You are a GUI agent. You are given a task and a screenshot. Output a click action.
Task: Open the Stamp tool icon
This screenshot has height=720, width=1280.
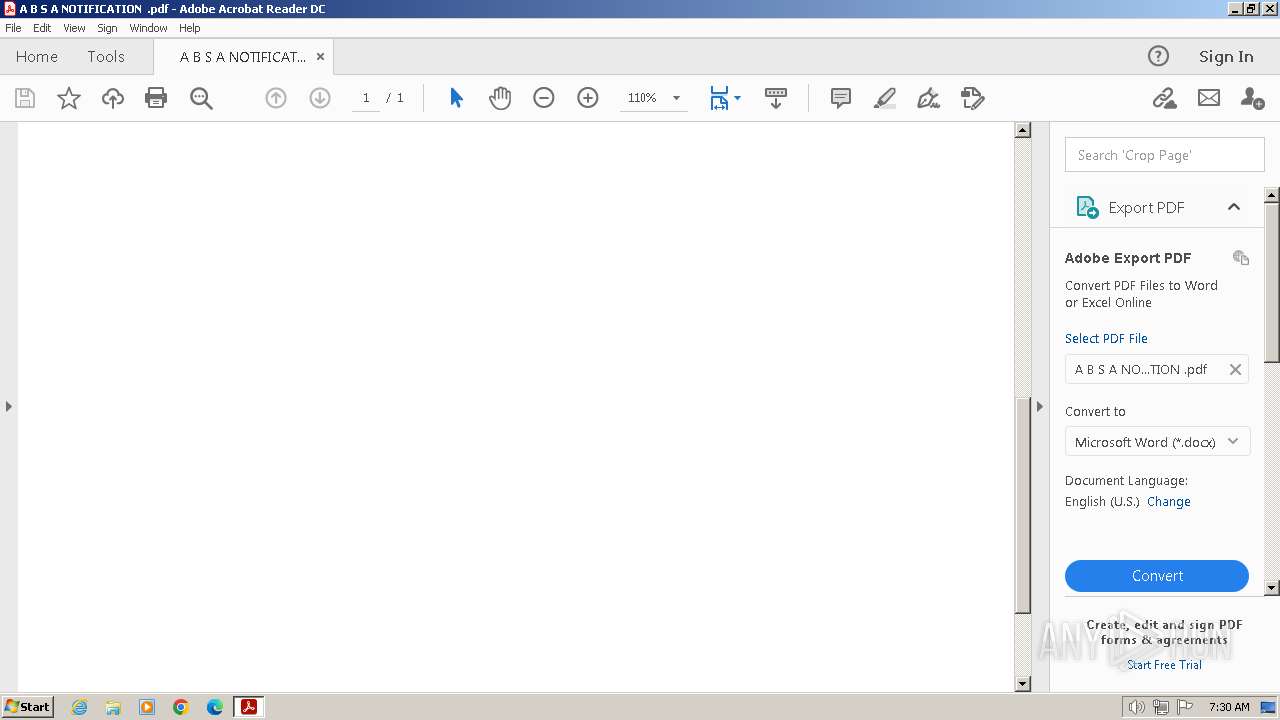tap(973, 98)
